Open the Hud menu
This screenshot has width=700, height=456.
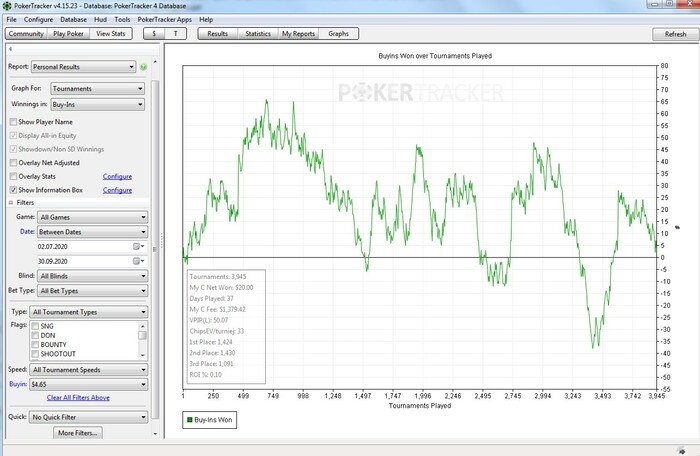100,19
